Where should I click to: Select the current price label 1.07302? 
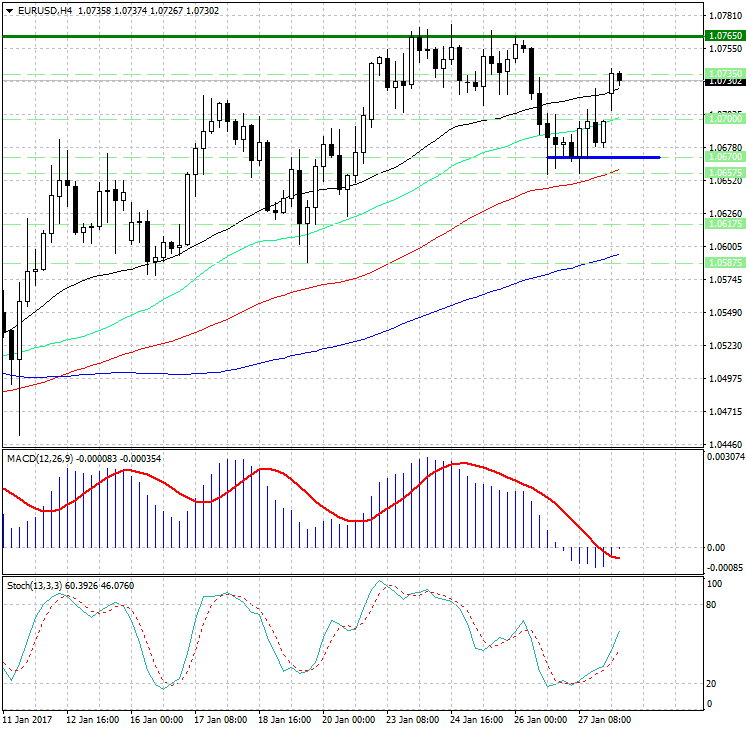point(724,82)
